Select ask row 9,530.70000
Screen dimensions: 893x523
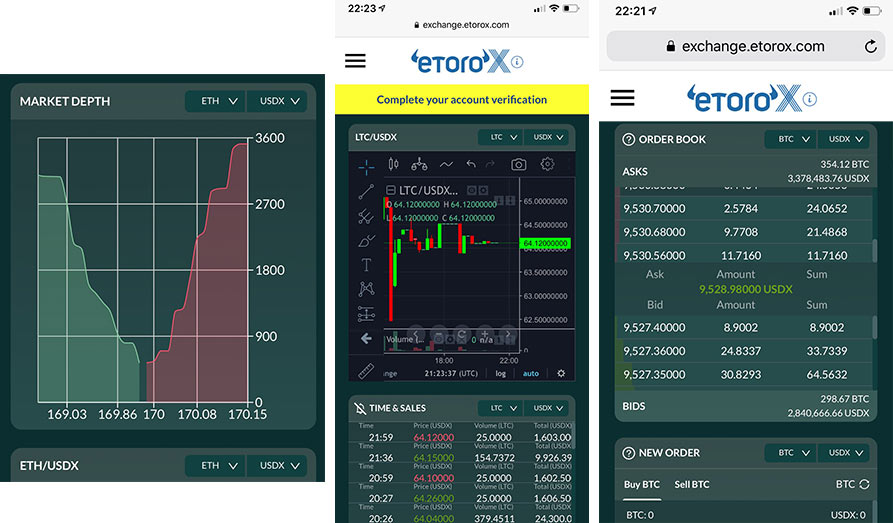click(x=744, y=209)
